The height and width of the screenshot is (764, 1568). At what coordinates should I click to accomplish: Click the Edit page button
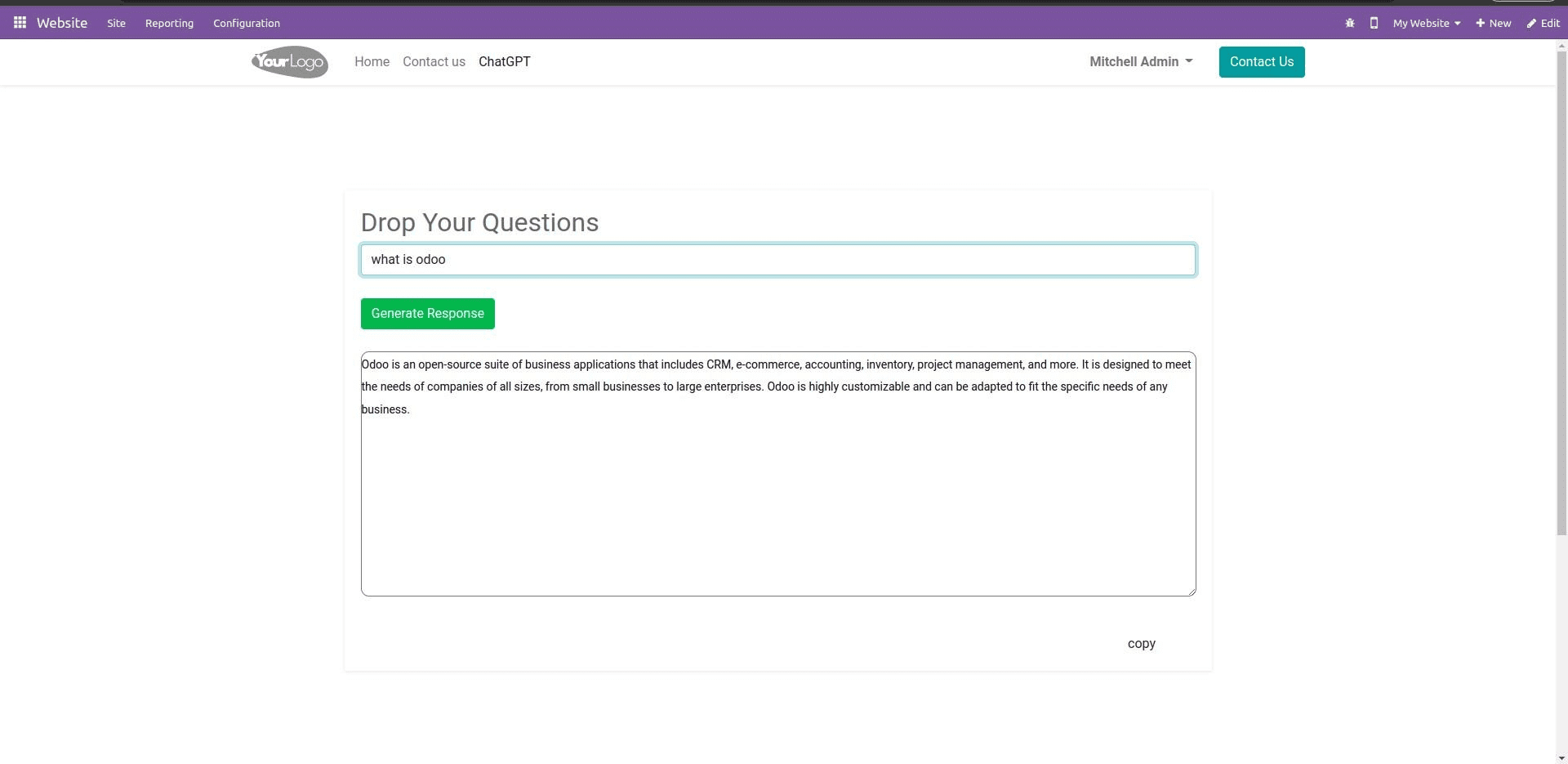1543,23
